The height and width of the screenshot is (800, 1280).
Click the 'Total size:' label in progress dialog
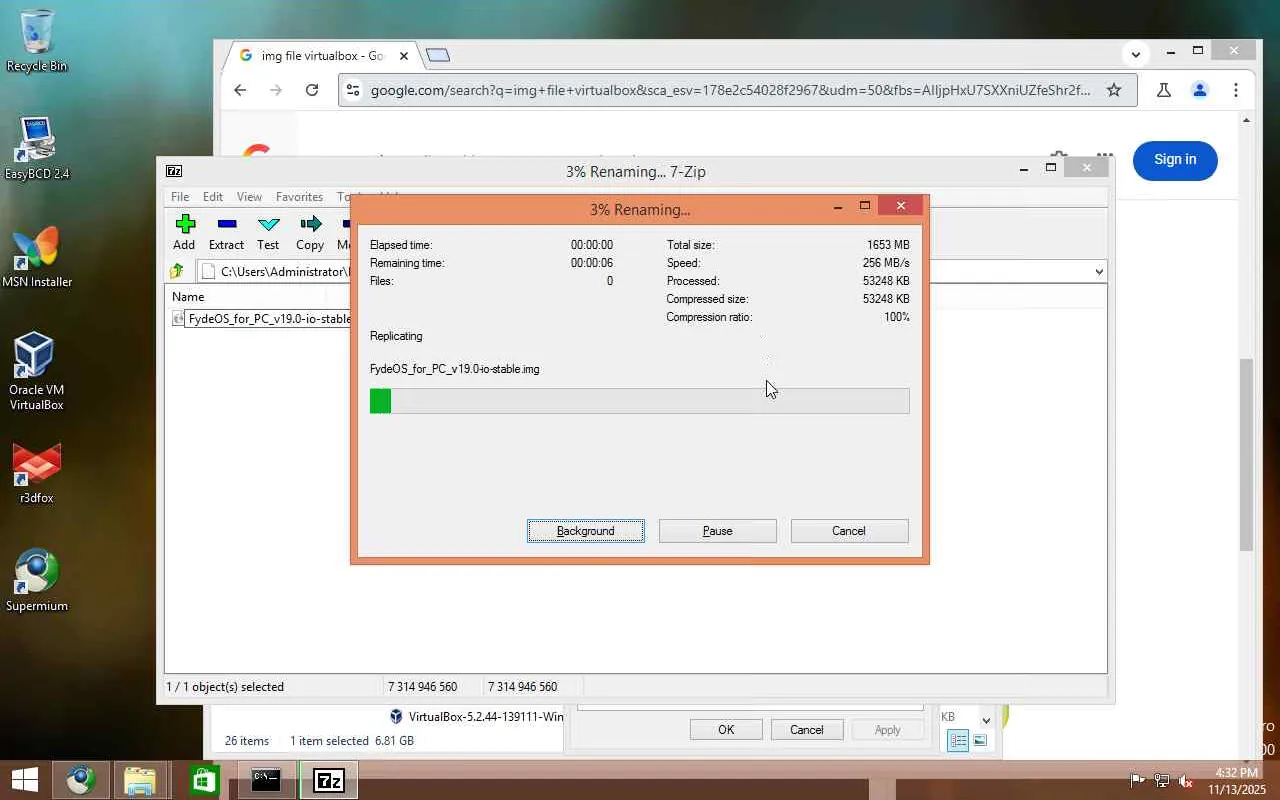pos(691,245)
